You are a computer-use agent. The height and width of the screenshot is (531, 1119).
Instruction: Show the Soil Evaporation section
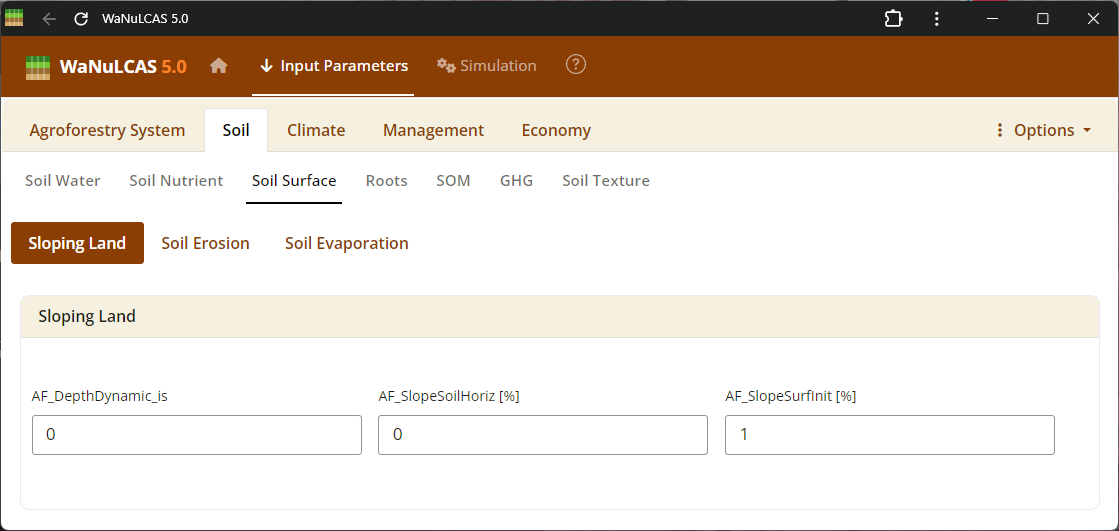346,243
